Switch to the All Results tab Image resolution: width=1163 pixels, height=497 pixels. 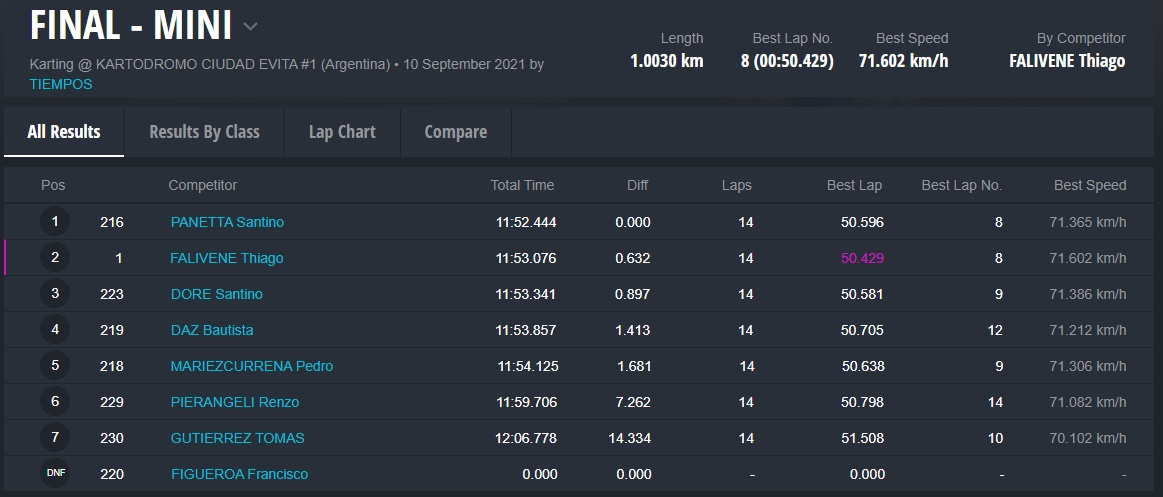tap(64, 132)
